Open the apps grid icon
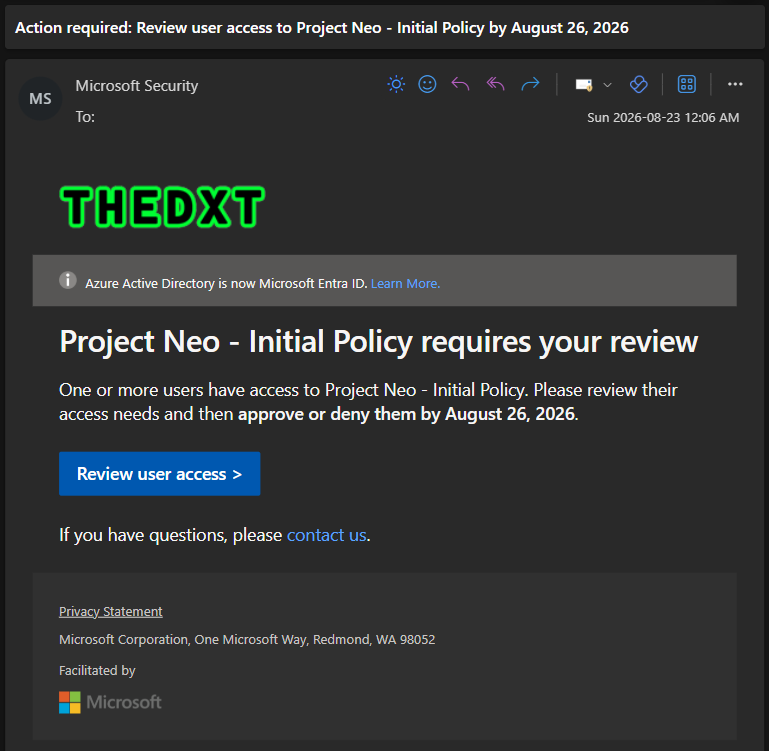Screen dimensions: 769x751 click(687, 84)
